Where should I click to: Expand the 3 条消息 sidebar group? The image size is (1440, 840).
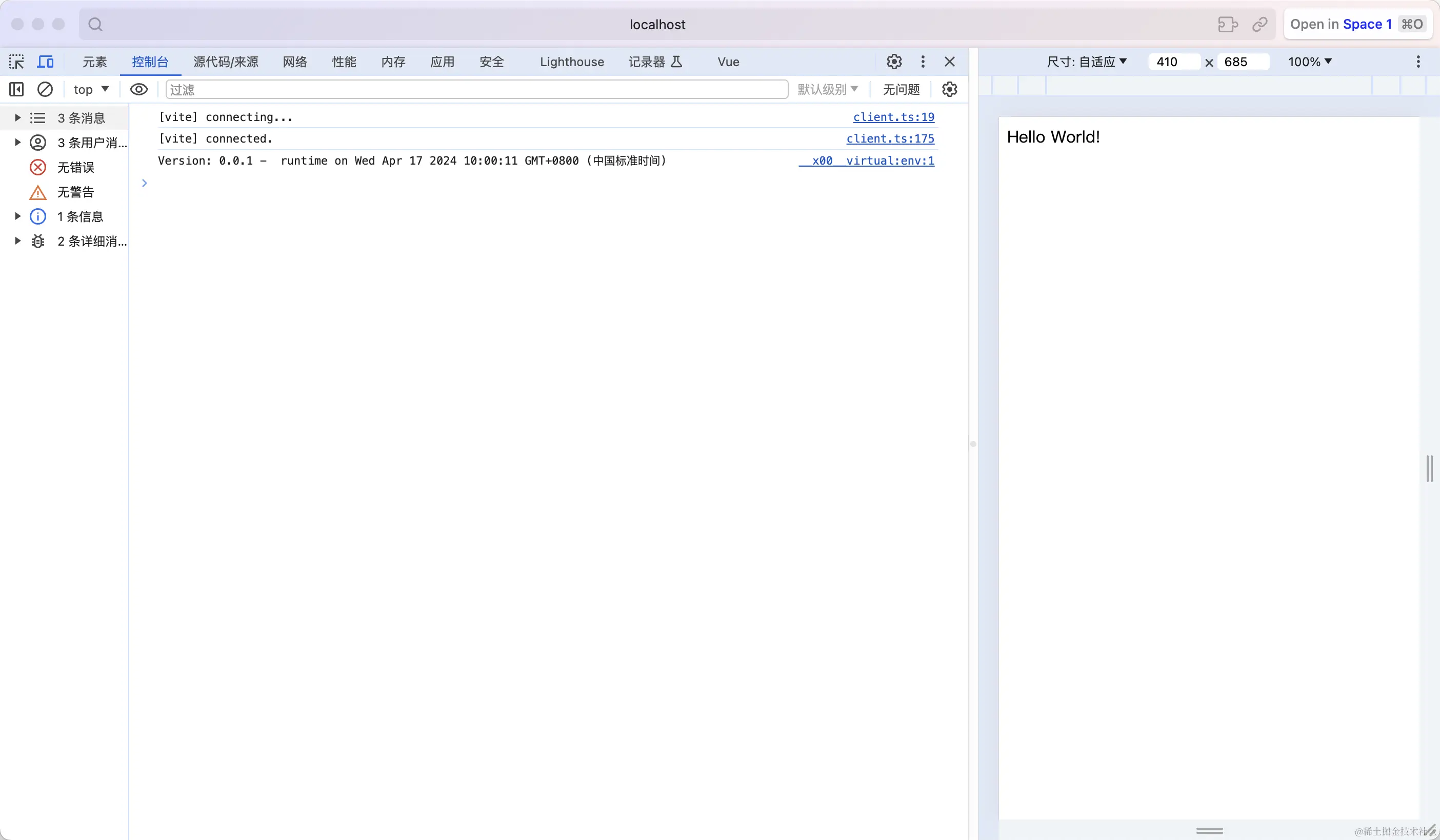pos(18,118)
